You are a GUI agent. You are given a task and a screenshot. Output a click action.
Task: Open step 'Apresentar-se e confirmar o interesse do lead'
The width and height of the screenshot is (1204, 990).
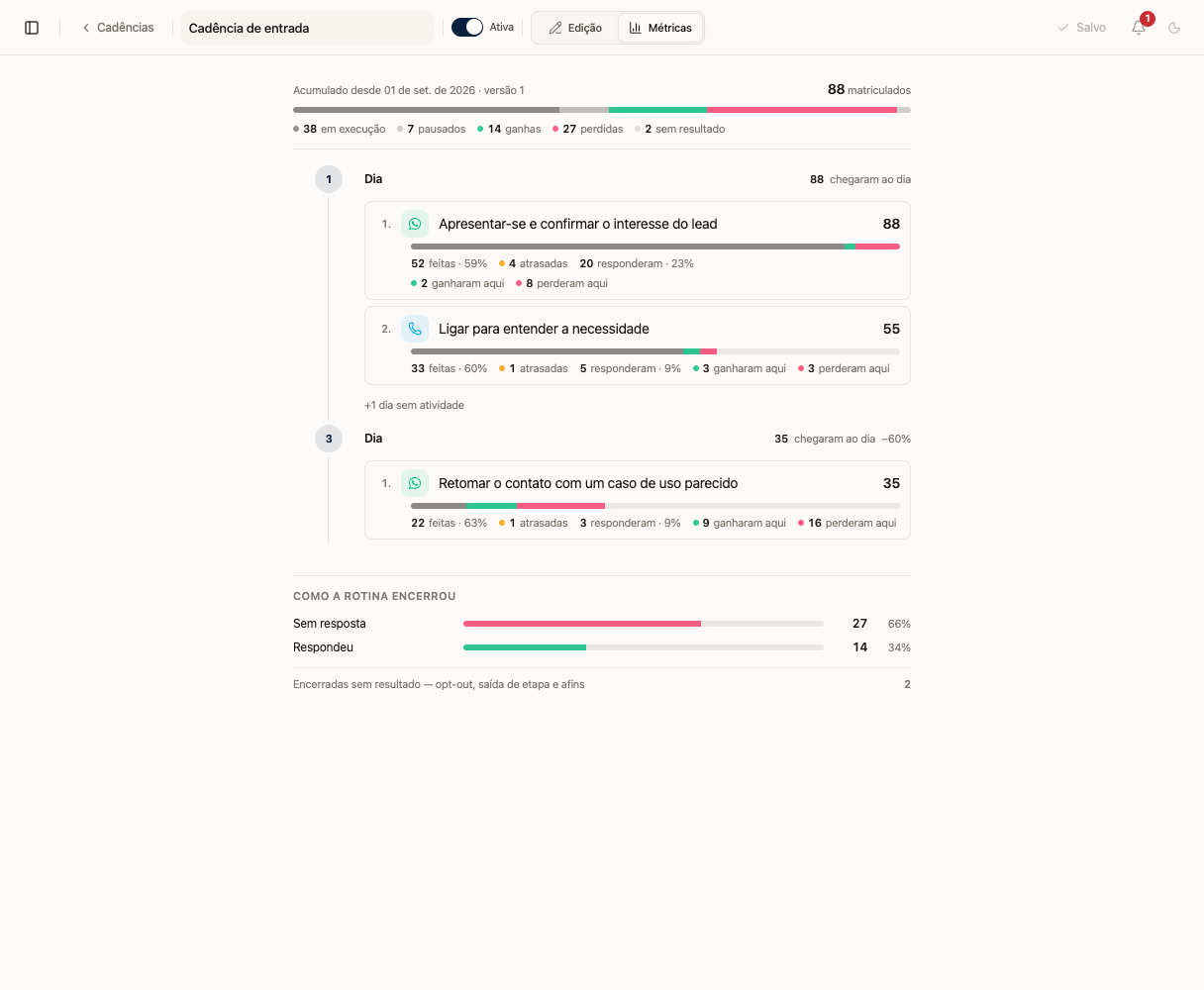tap(638, 250)
